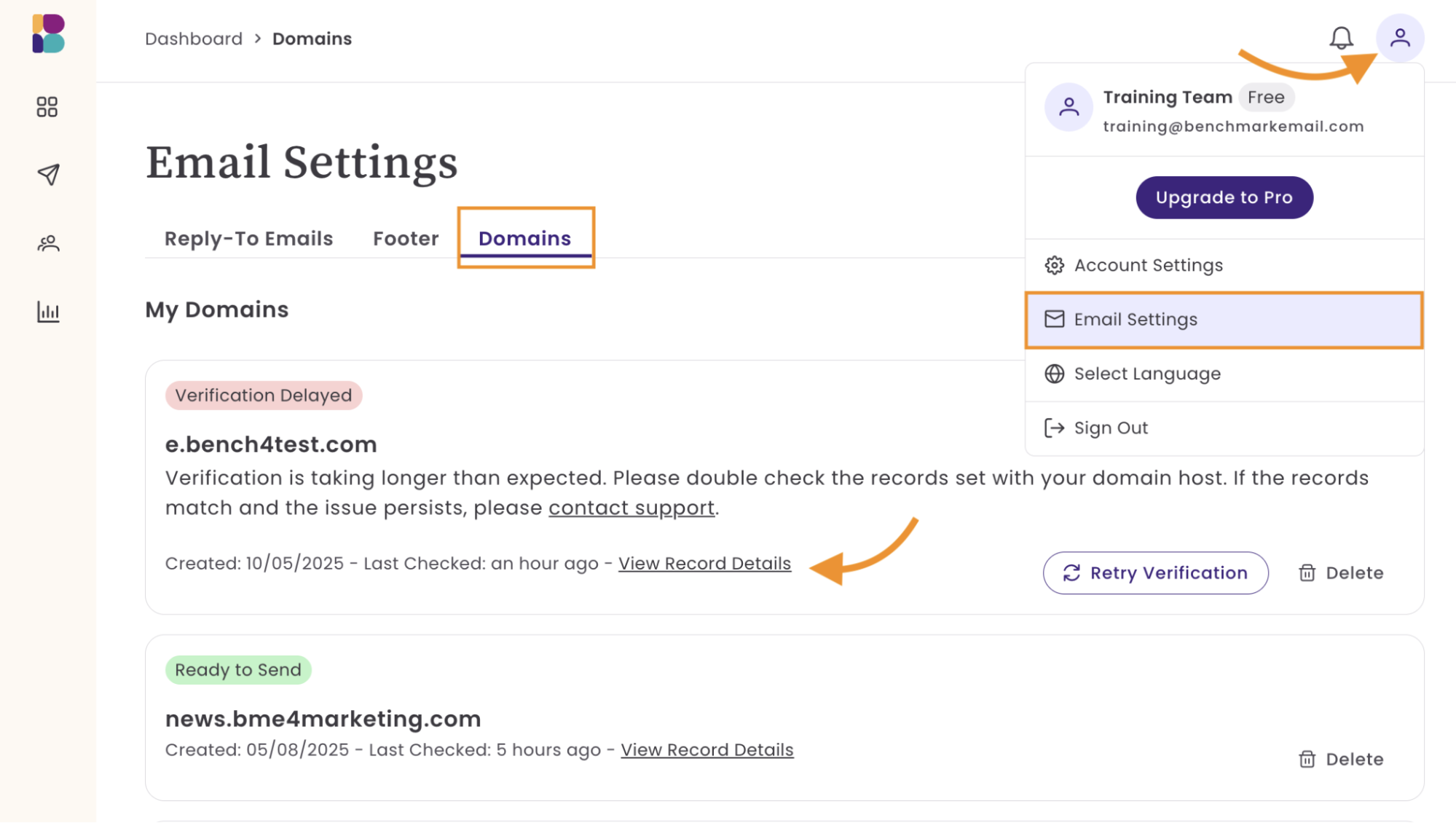Switch to the Footer tab
Screen dimensions: 1456x823
(x=406, y=239)
